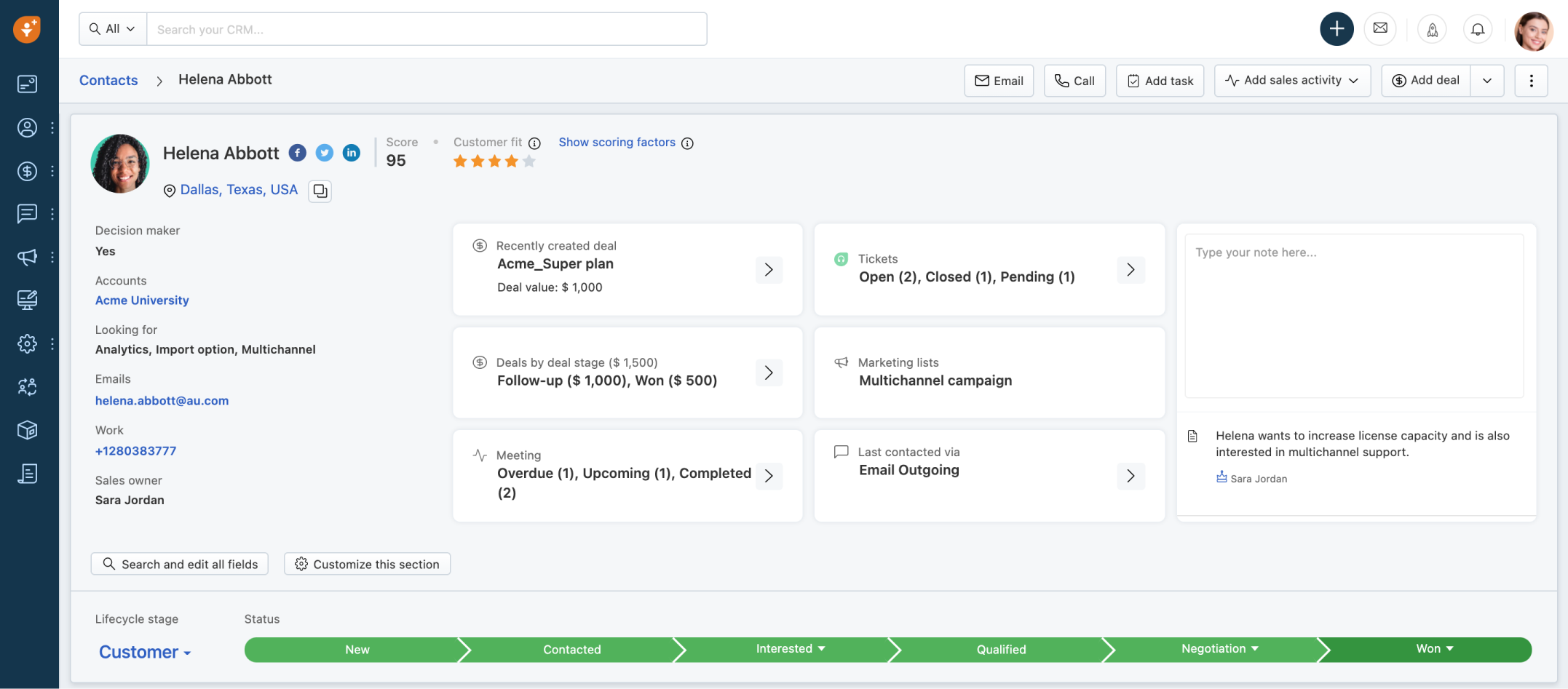The width and height of the screenshot is (1568, 689).
Task: Navigate back using the Contacts breadcrumb
Action: tap(108, 80)
